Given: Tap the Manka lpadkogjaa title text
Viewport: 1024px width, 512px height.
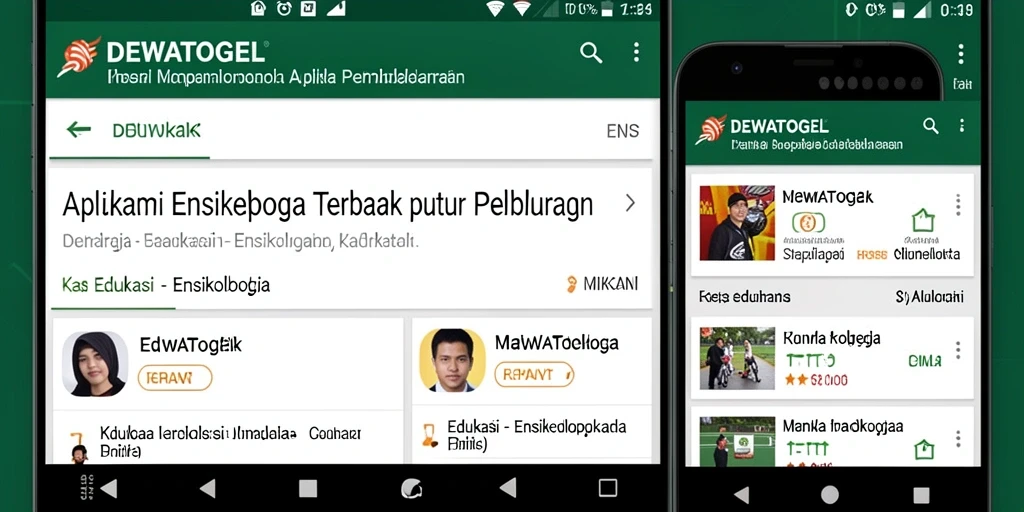Looking at the screenshot, I should [x=842, y=426].
